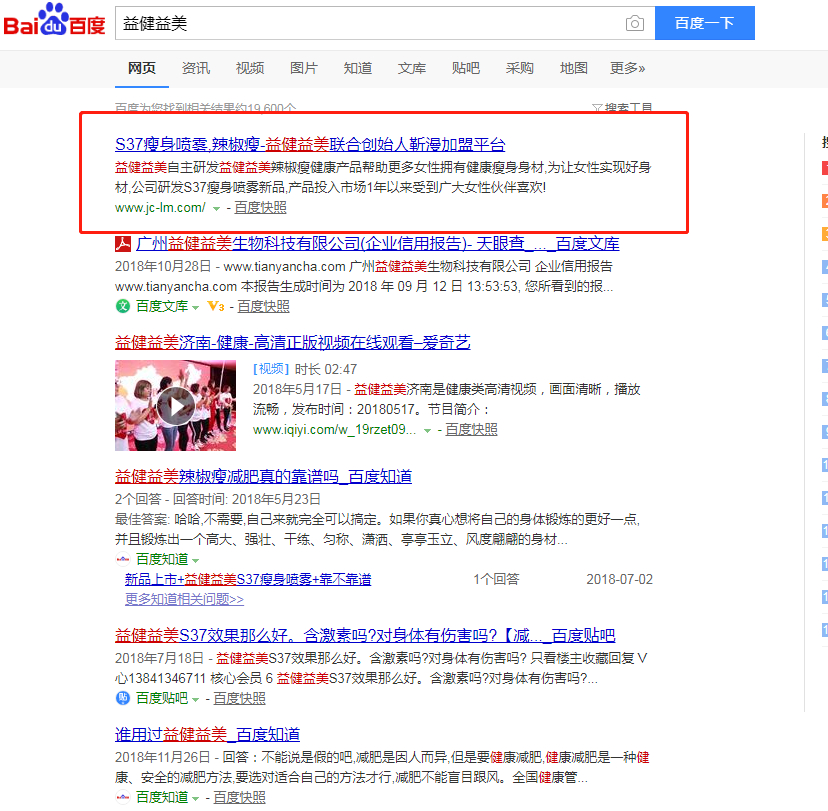Expand arrow beside 百度知道 under 辣椒瘦减肥
This screenshot has width=828, height=811.
[195, 560]
